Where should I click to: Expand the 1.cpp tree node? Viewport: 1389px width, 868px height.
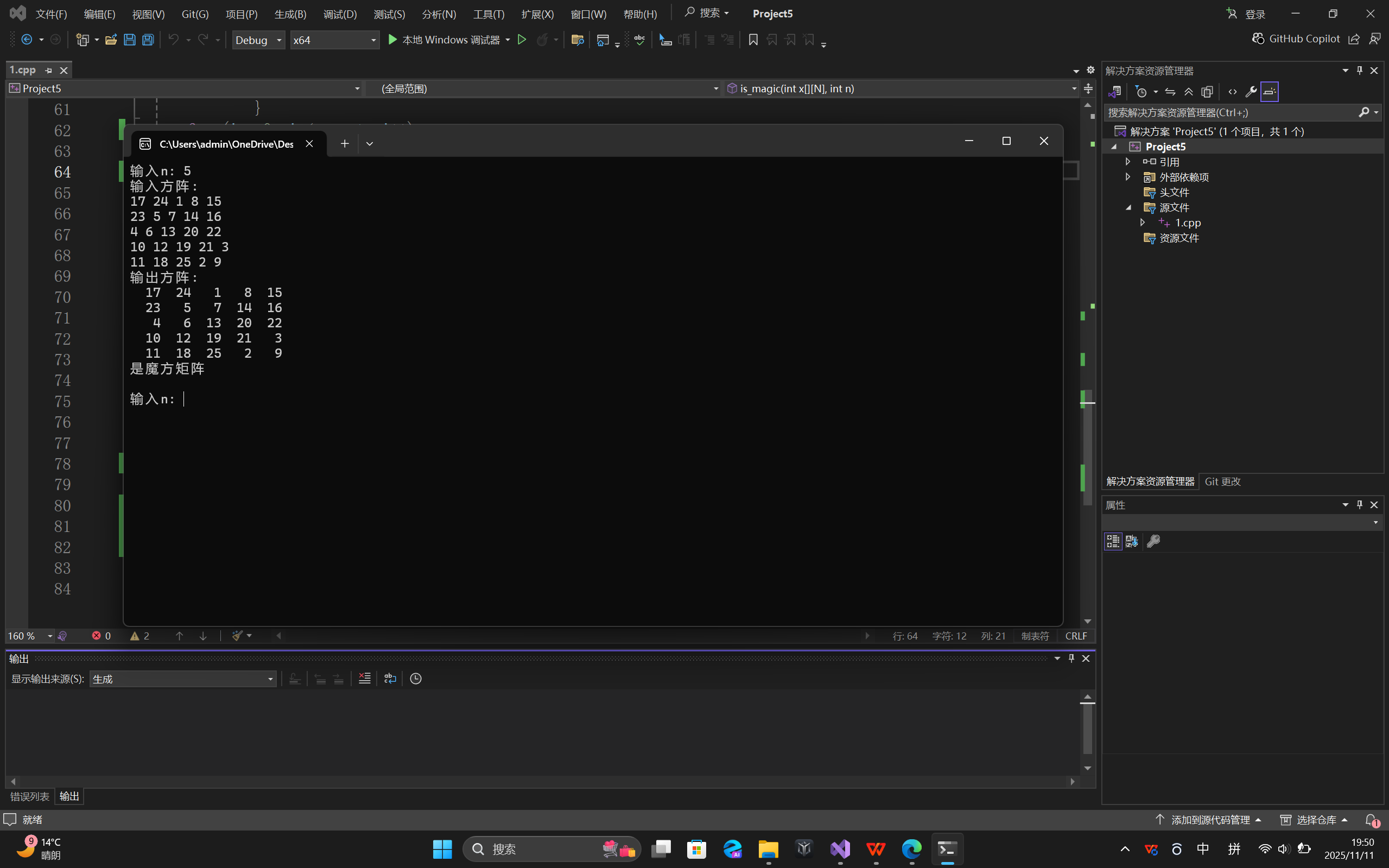coord(1142,222)
